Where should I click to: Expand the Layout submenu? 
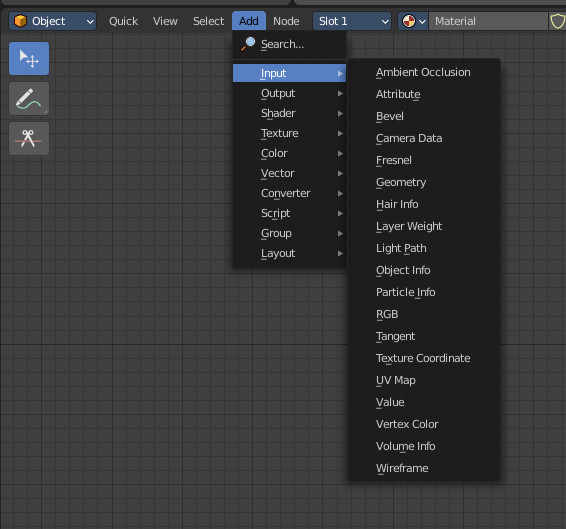tap(289, 253)
